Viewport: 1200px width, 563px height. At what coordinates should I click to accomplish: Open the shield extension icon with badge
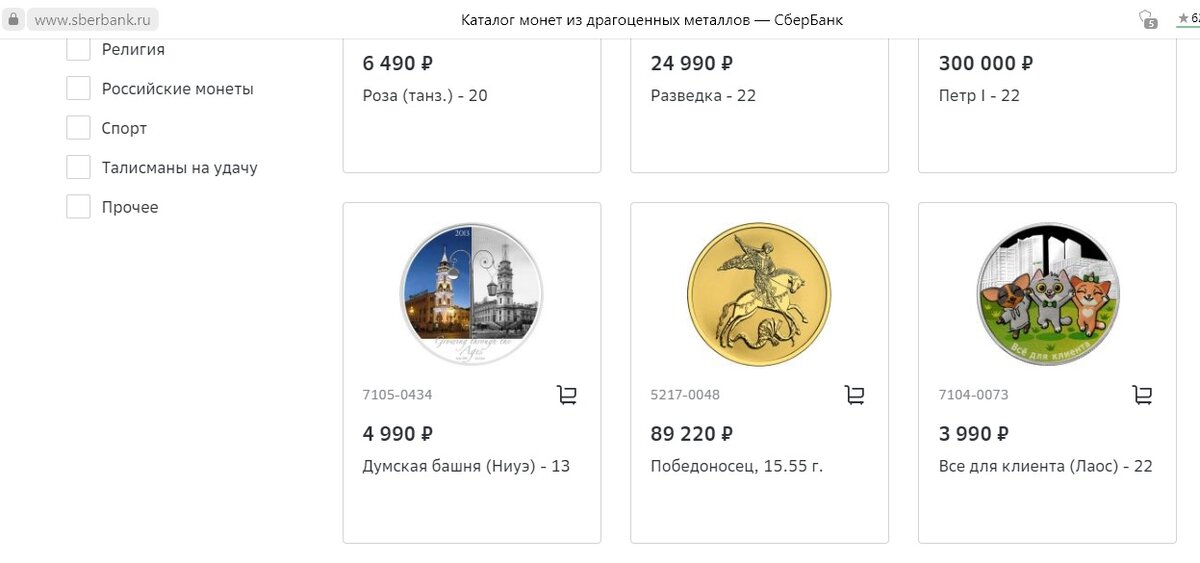pos(1147,19)
